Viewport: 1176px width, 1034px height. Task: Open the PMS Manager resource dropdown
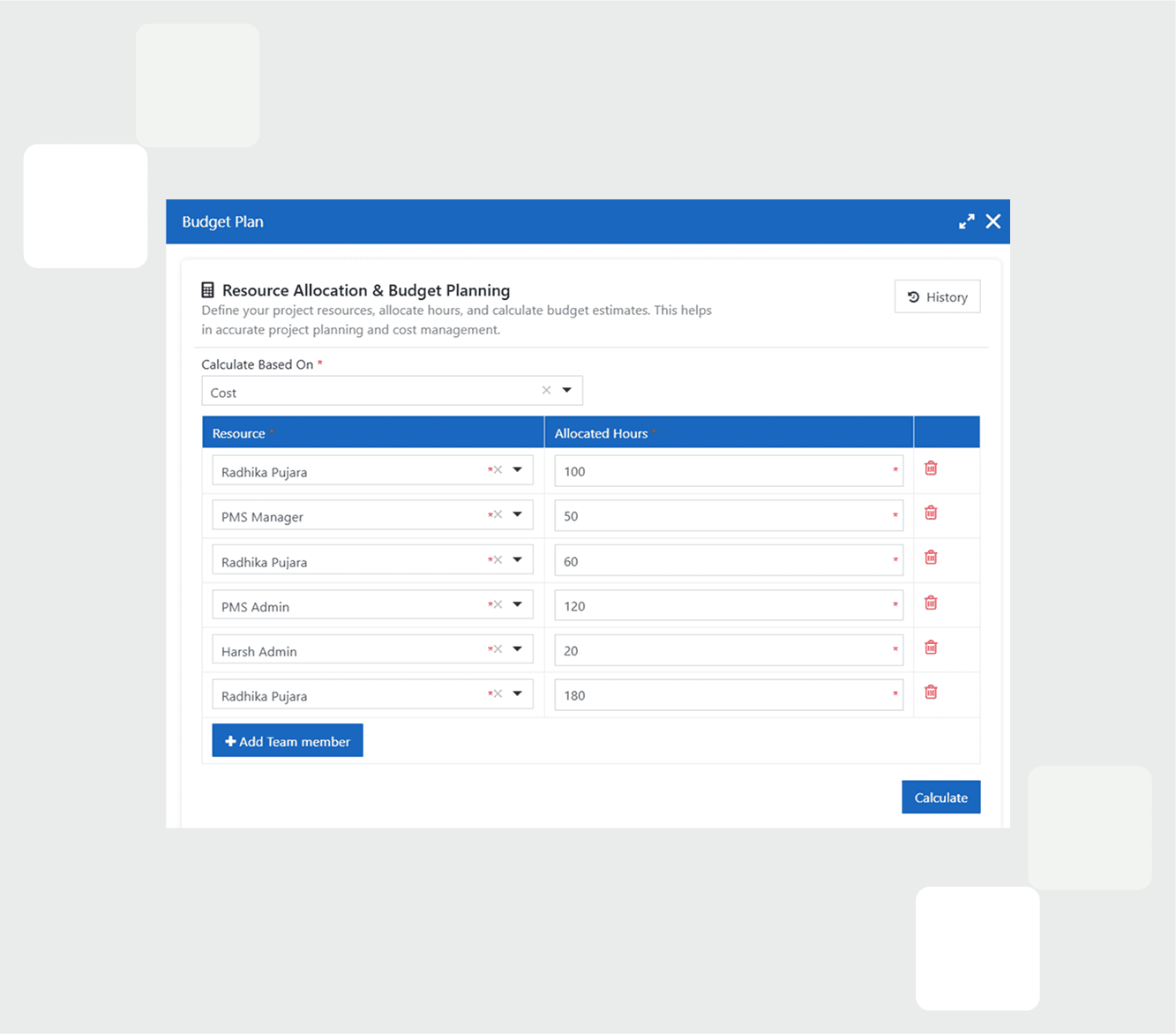pyautogui.click(x=518, y=514)
